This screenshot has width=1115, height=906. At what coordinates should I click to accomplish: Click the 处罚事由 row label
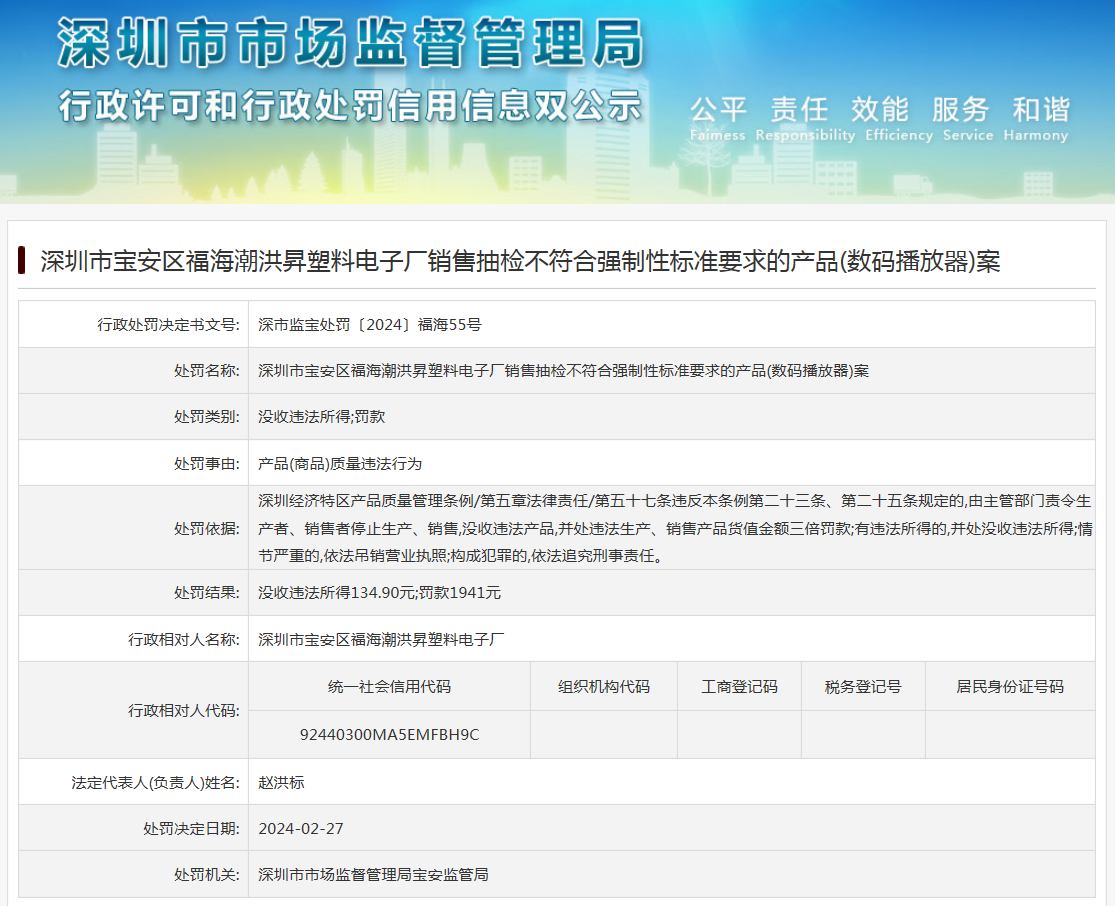point(207,464)
